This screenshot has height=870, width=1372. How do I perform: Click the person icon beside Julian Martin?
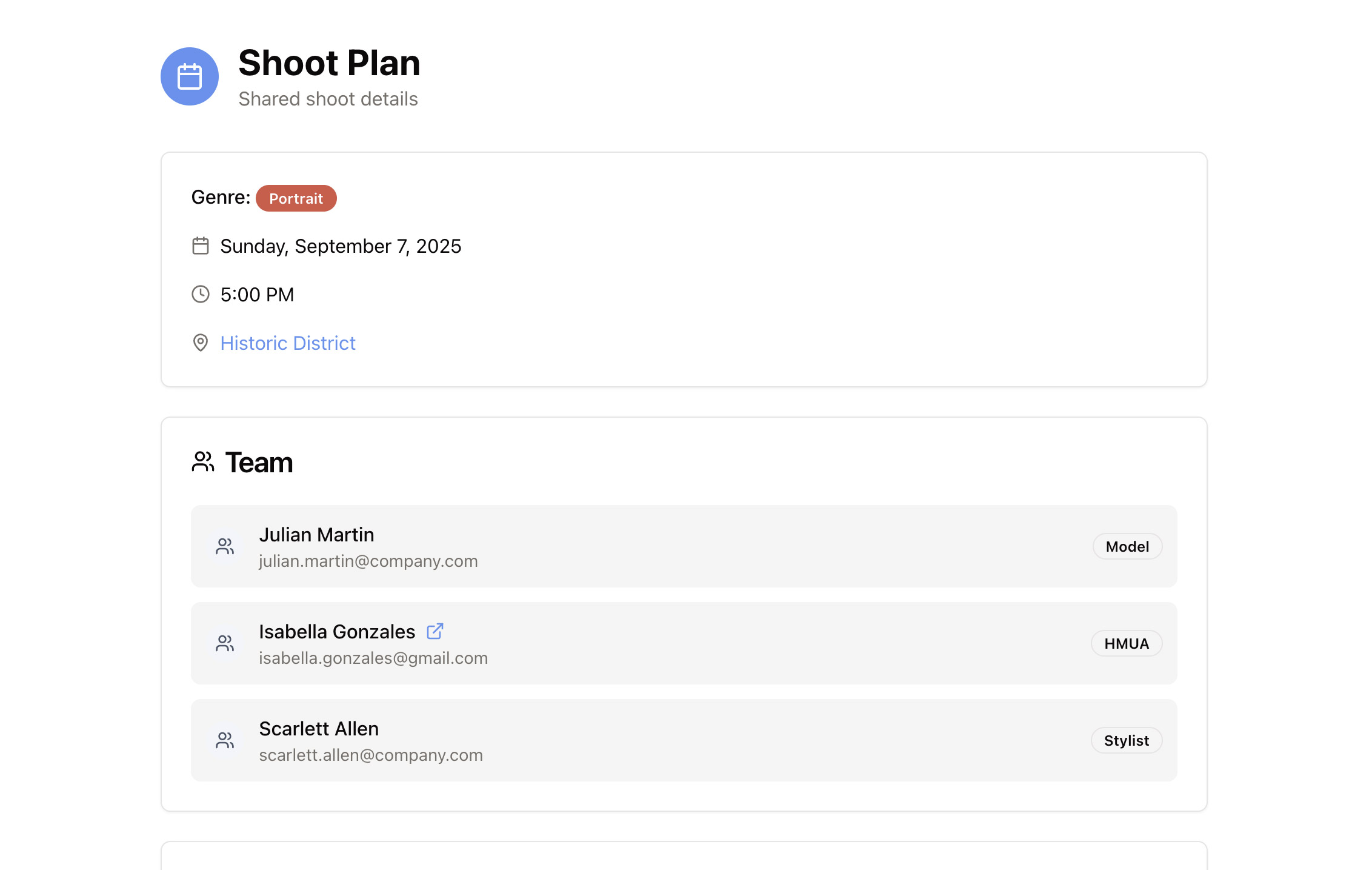click(225, 546)
